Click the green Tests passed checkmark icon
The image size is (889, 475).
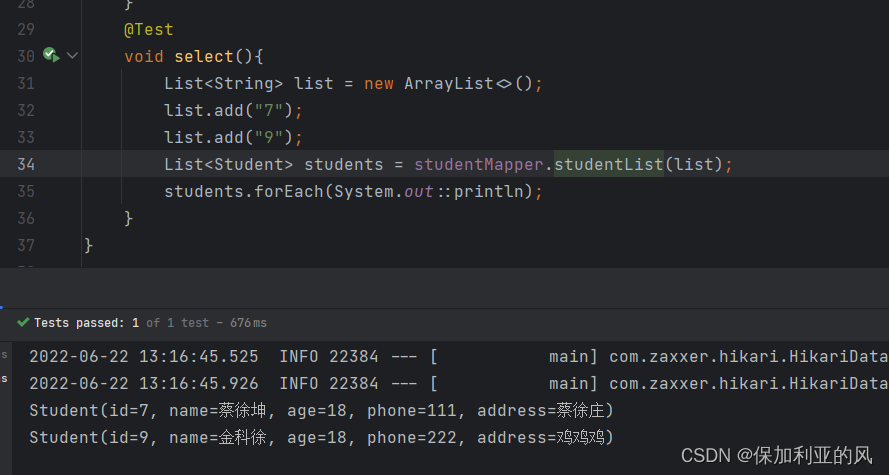click(x=23, y=323)
